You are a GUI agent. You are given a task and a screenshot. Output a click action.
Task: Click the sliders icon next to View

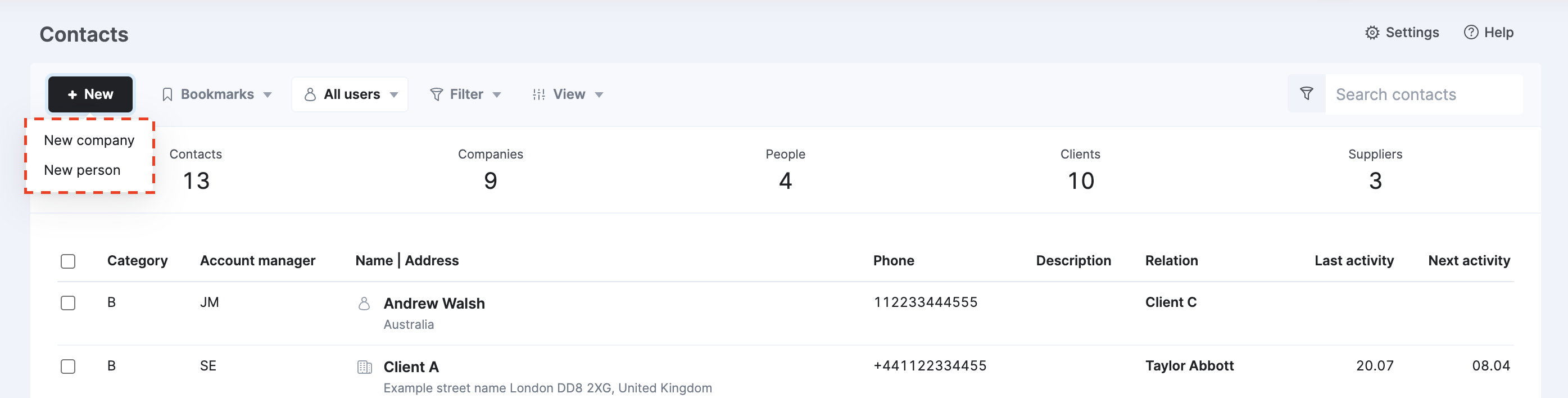coord(539,94)
